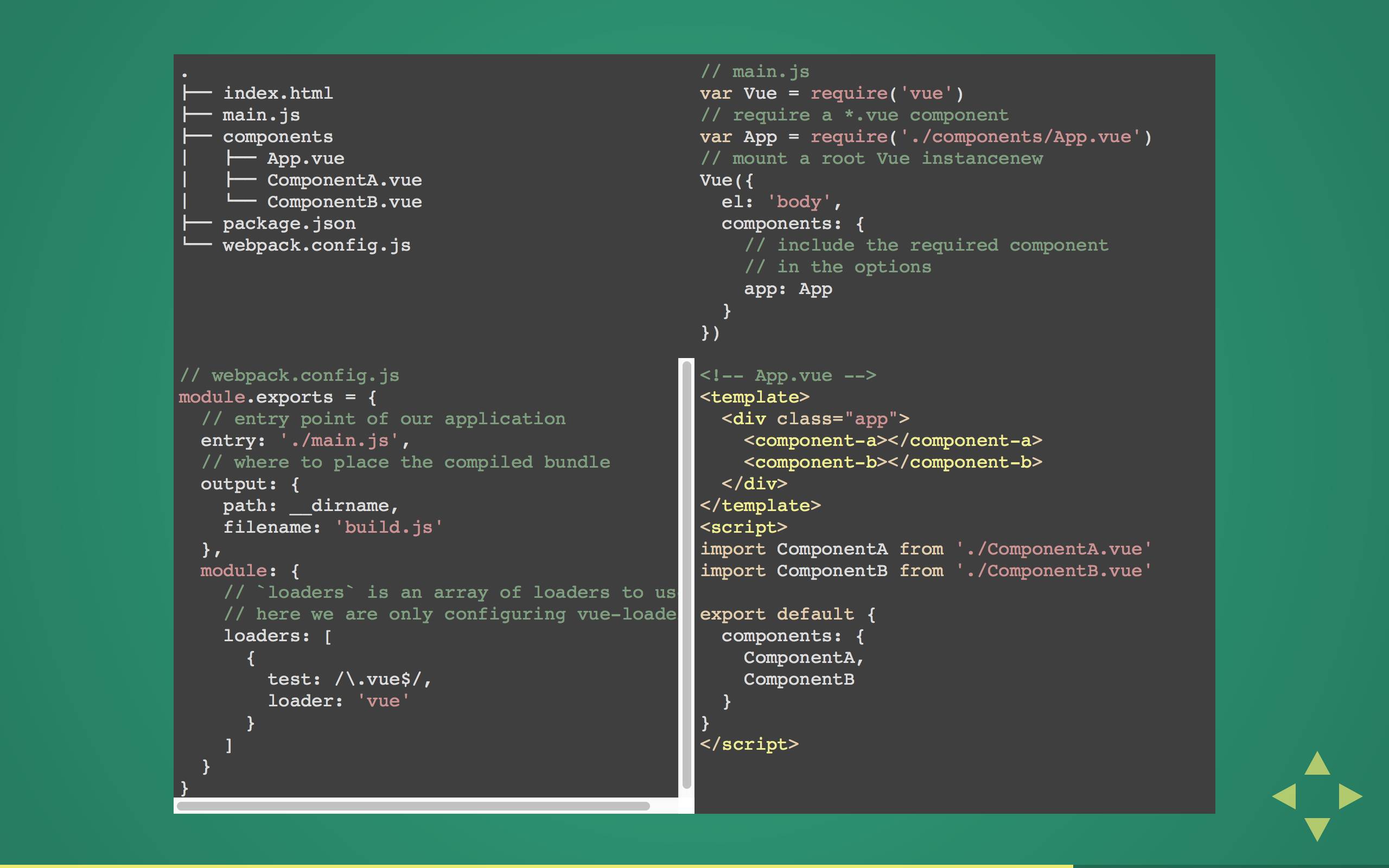Image resolution: width=1389 pixels, height=868 pixels.
Task: Click the opening <template> tag
Action: (755, 397)
